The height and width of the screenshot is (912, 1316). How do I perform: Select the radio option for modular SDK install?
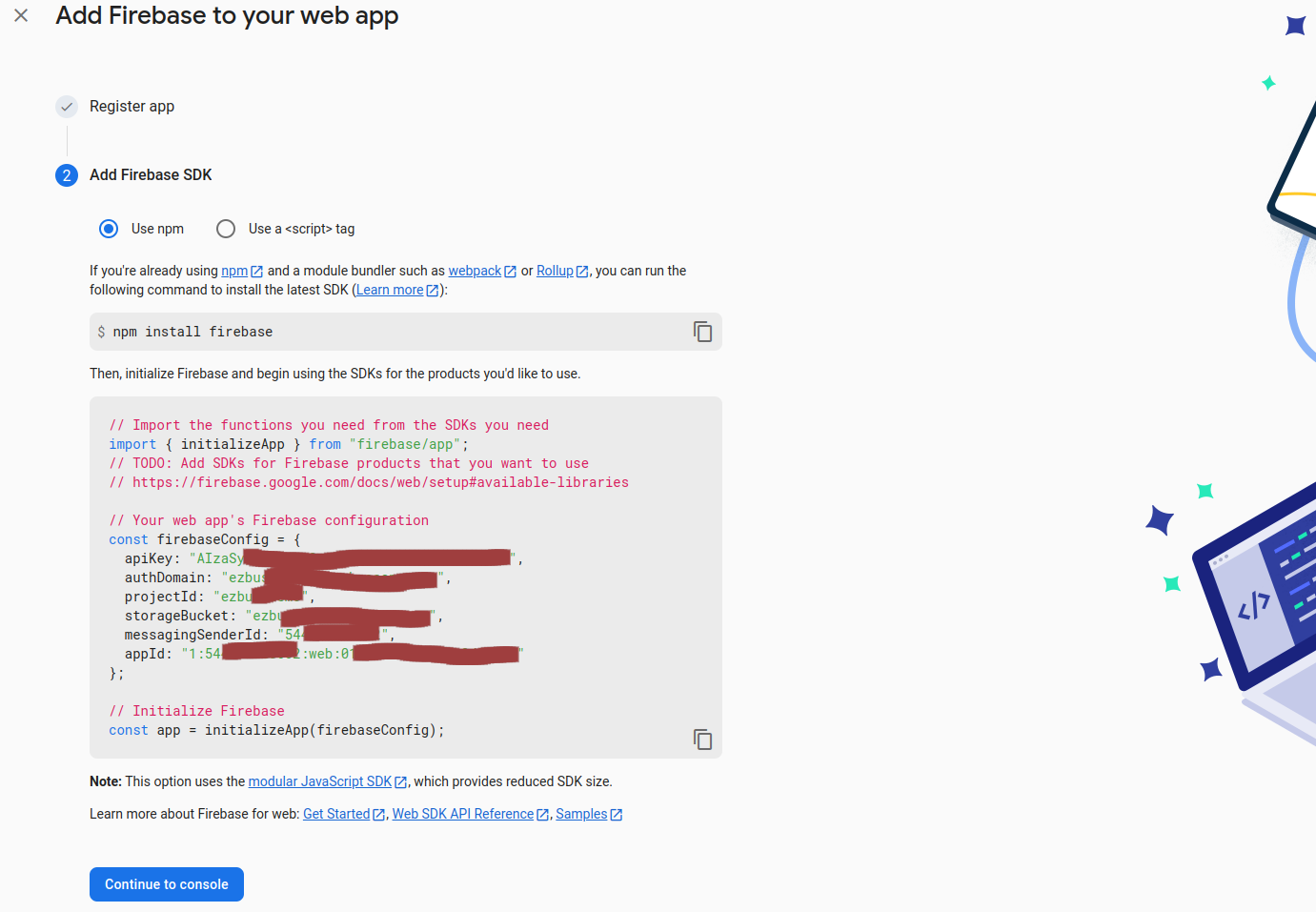pyautogui.click(x=109, y=229)
